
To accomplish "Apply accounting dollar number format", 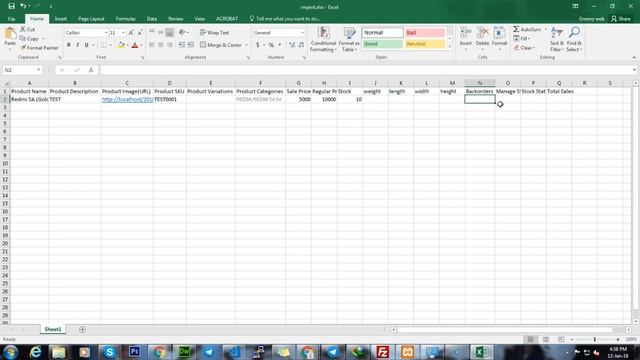I will point(258,45).
